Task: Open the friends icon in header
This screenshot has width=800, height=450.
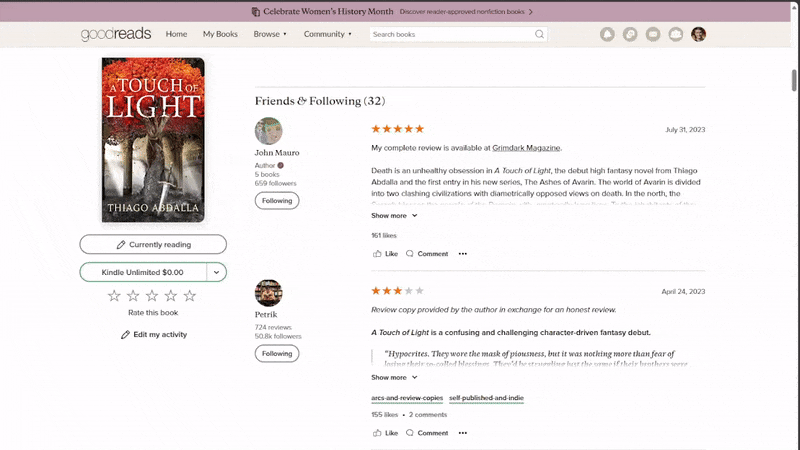Action: click(x=676, y=34)
